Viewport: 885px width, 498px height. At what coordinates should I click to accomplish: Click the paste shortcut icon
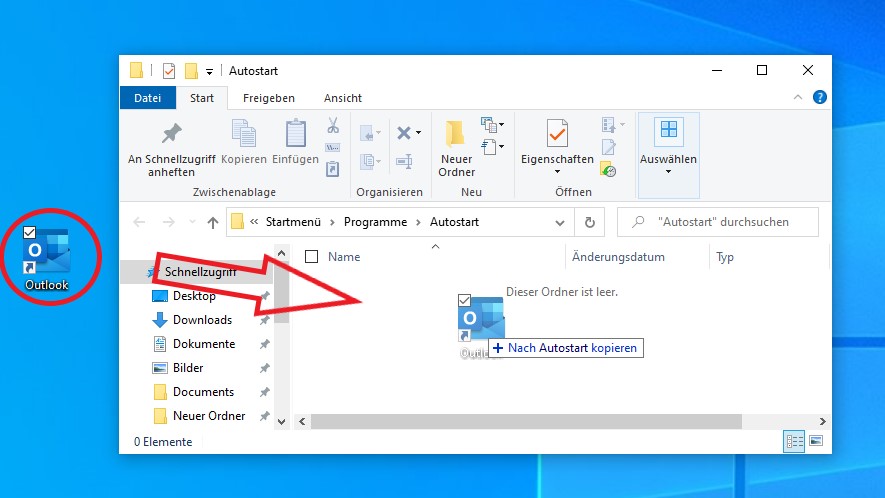333,169
